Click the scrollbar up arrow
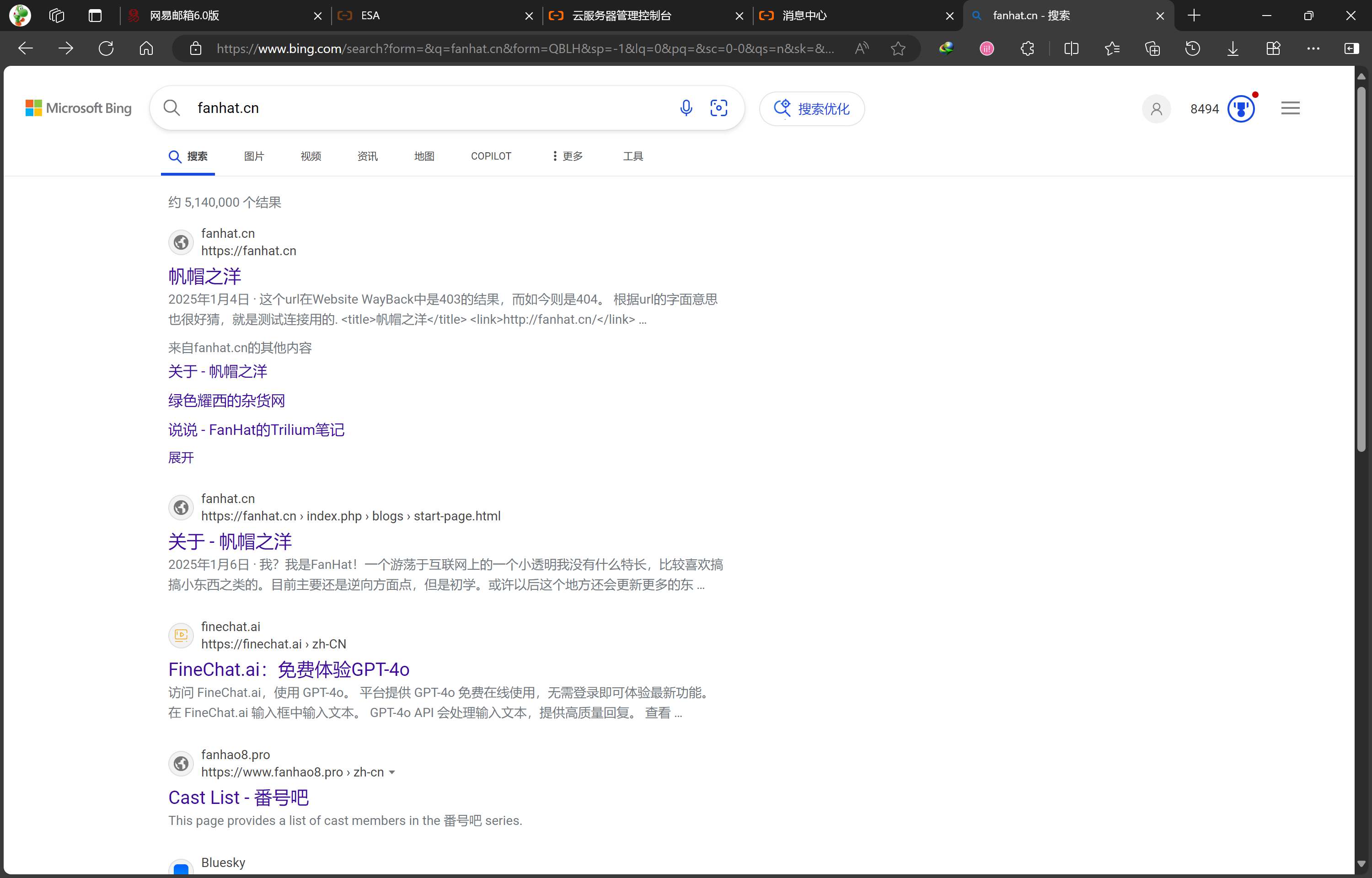 1361,76
